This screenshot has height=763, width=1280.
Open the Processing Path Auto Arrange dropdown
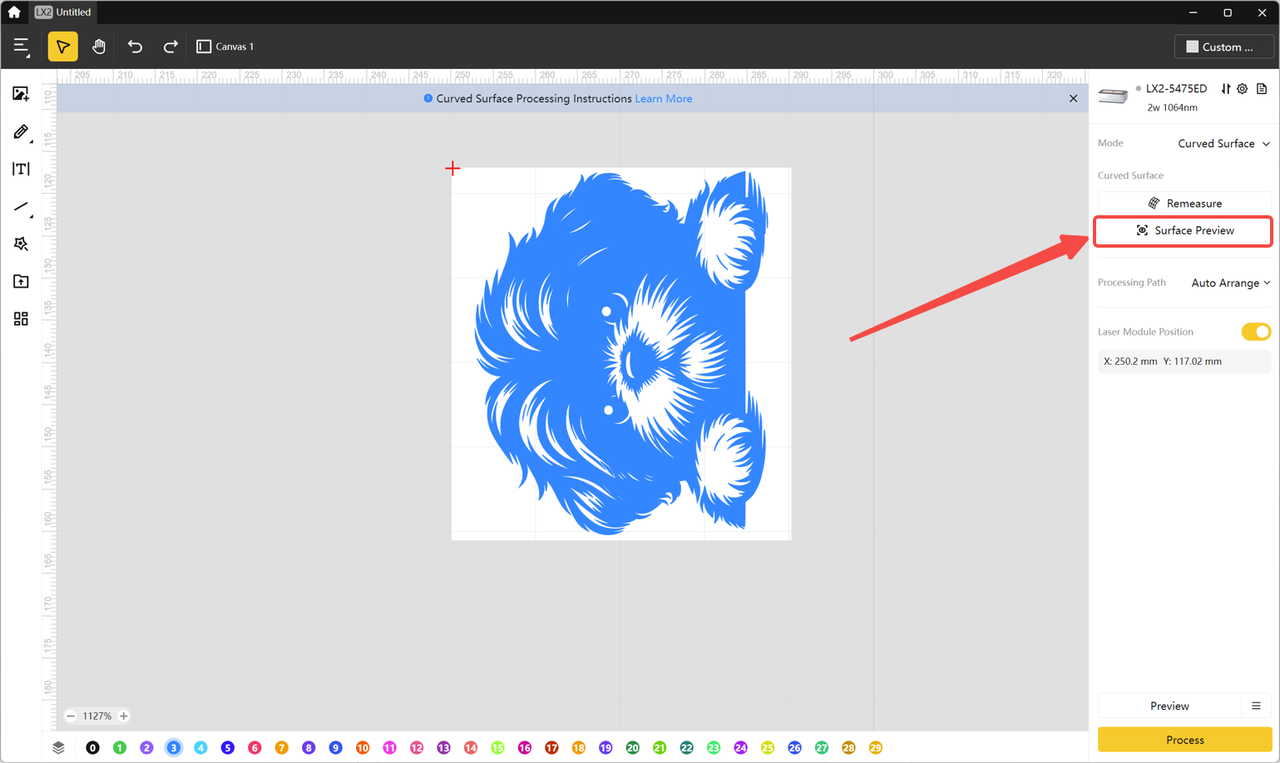pos(1230,283)
